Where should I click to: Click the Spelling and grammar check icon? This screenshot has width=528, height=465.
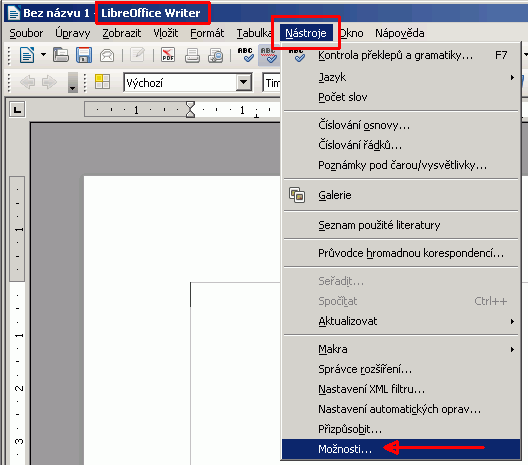(x=245, y=55)
